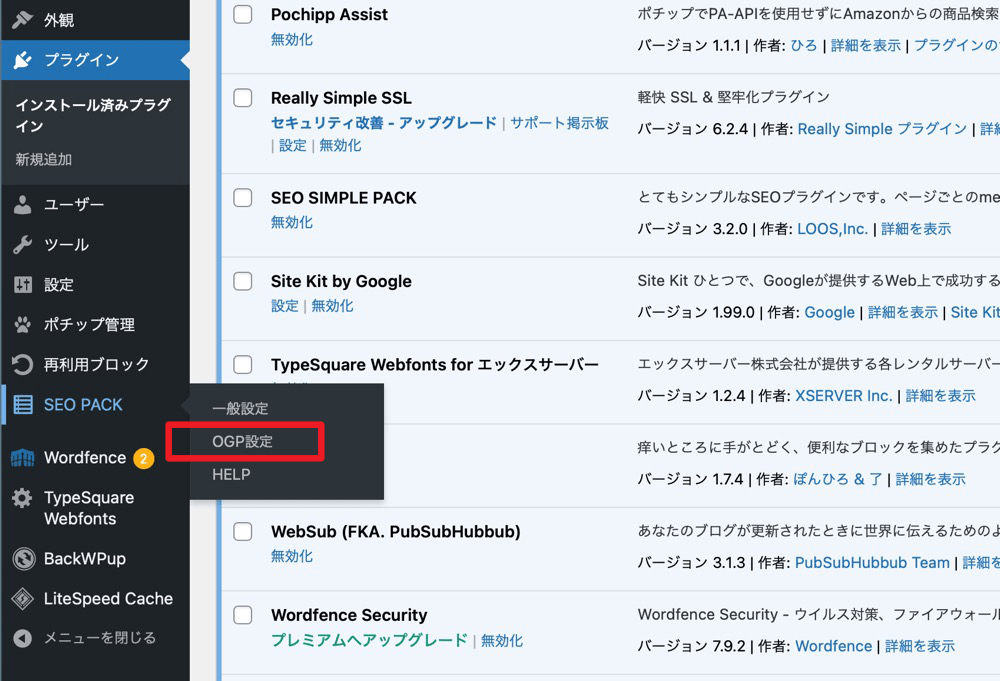Click the Wordfence notification badge 2
The height and width of the screenshot is (681, 1000).
coord(143,458)
